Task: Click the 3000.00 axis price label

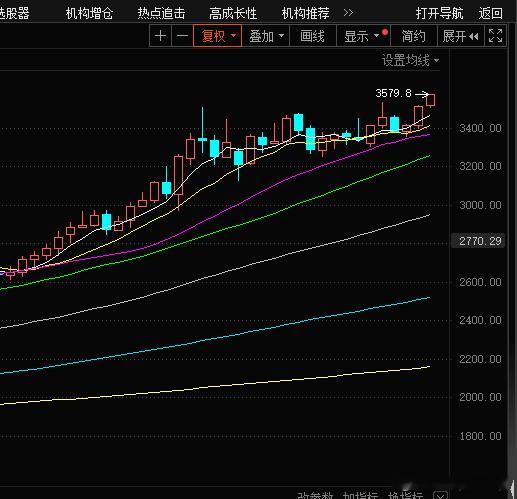Action: (x=480, y=205)
